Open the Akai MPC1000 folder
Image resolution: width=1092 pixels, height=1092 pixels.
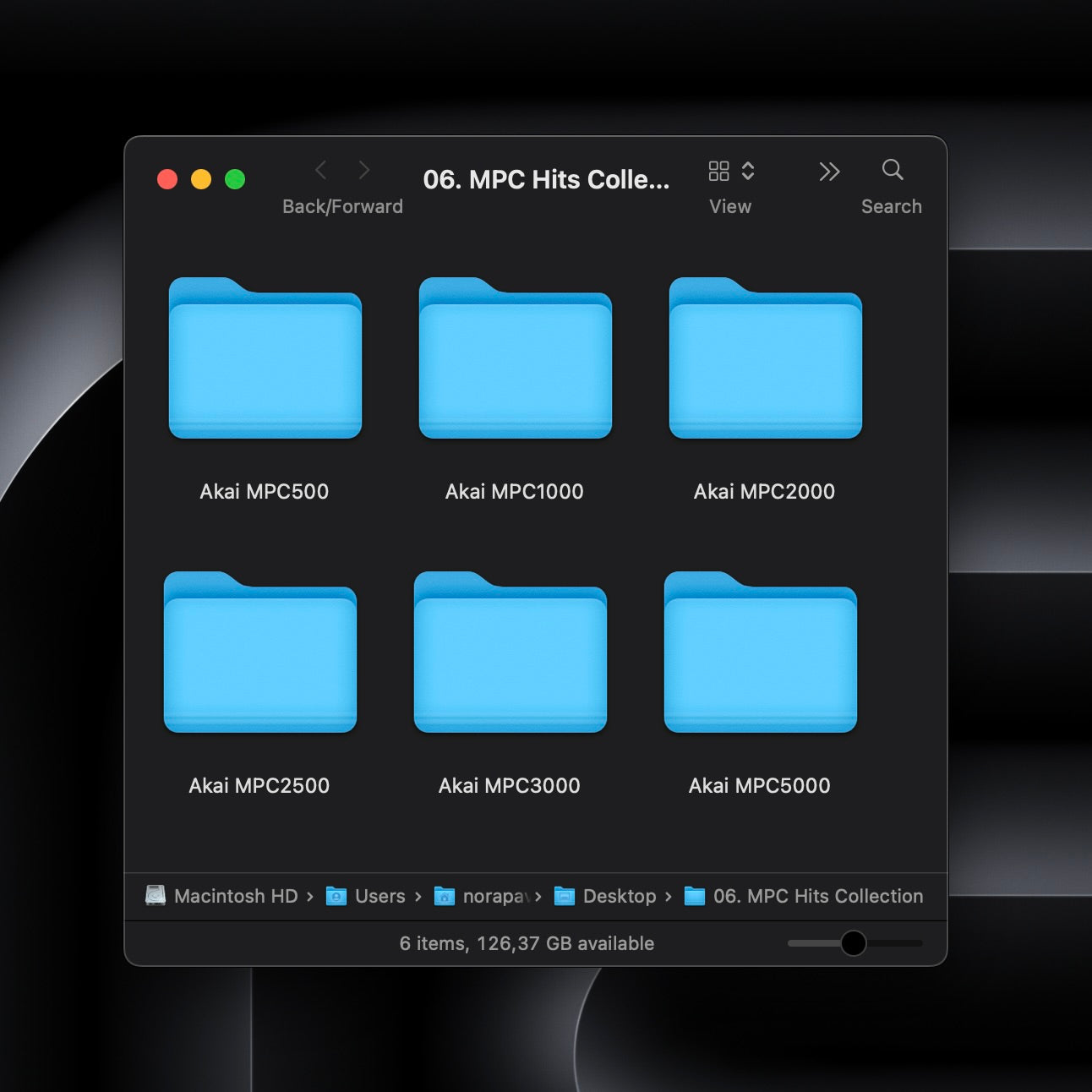click(516, 359)
